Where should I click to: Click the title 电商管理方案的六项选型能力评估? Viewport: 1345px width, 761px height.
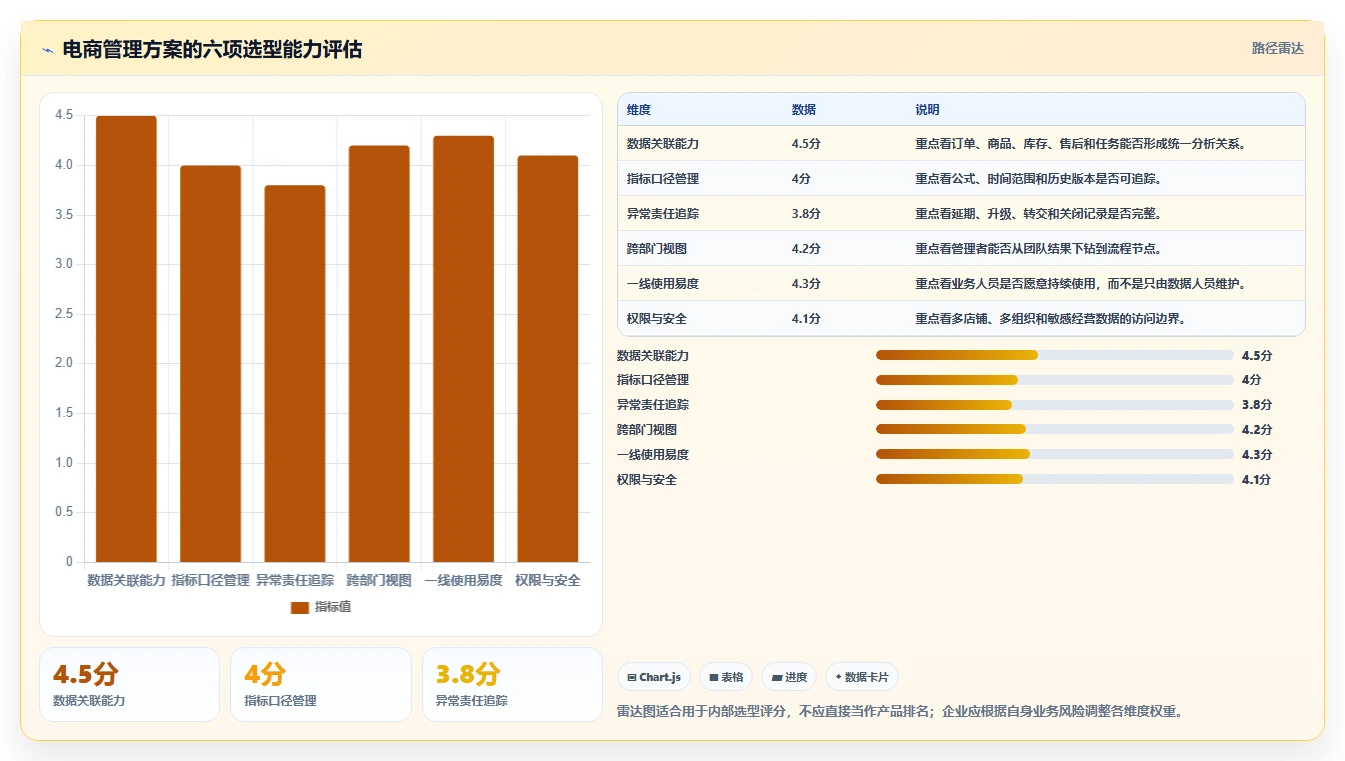click(212, 50)
